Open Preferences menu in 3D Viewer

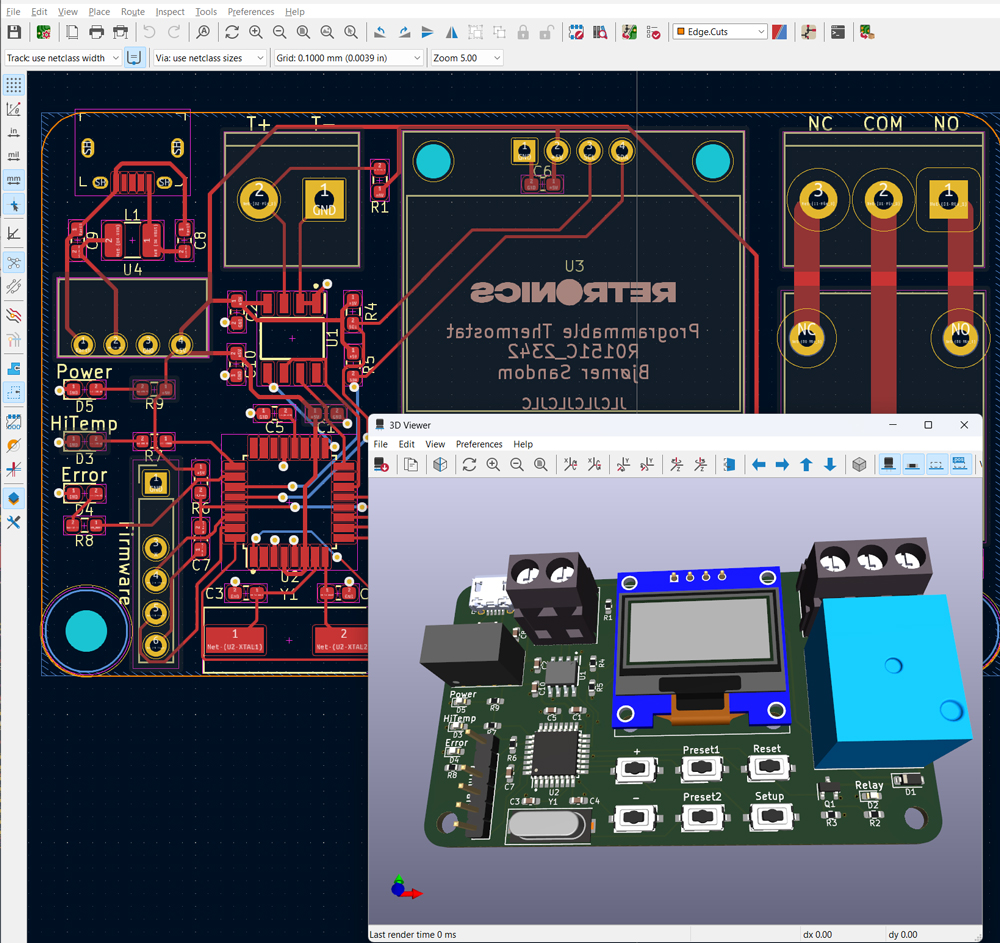[x=479, y=444]
